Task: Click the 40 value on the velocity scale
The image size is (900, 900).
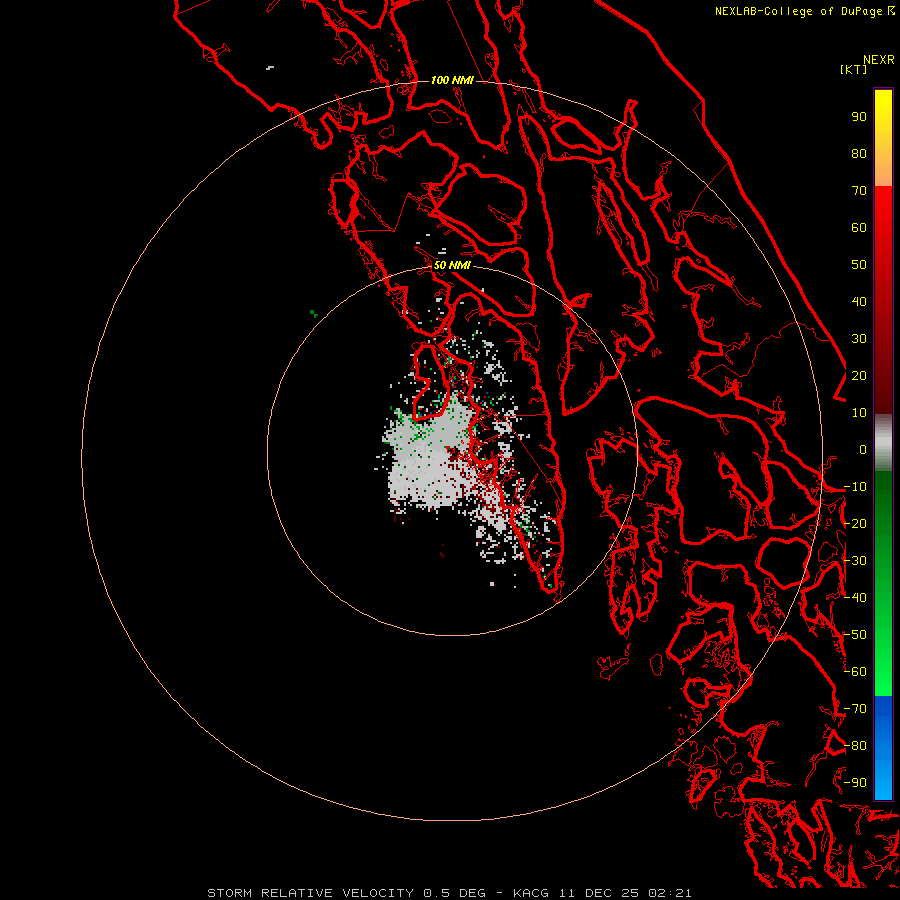Action: click(x=859, y=301)
